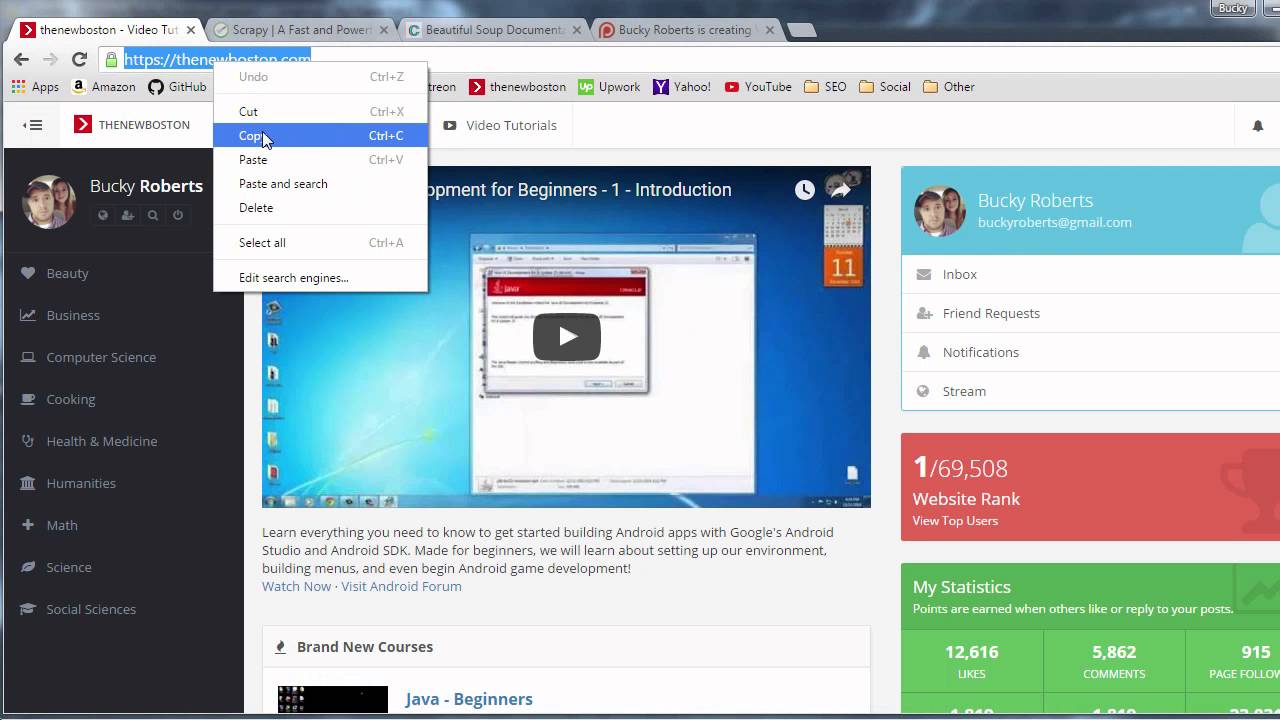The width and height of the screenshot is (1280, 720).
Task: Click the Bucky Chrome profile button
Action: [x=1233, y=8]
